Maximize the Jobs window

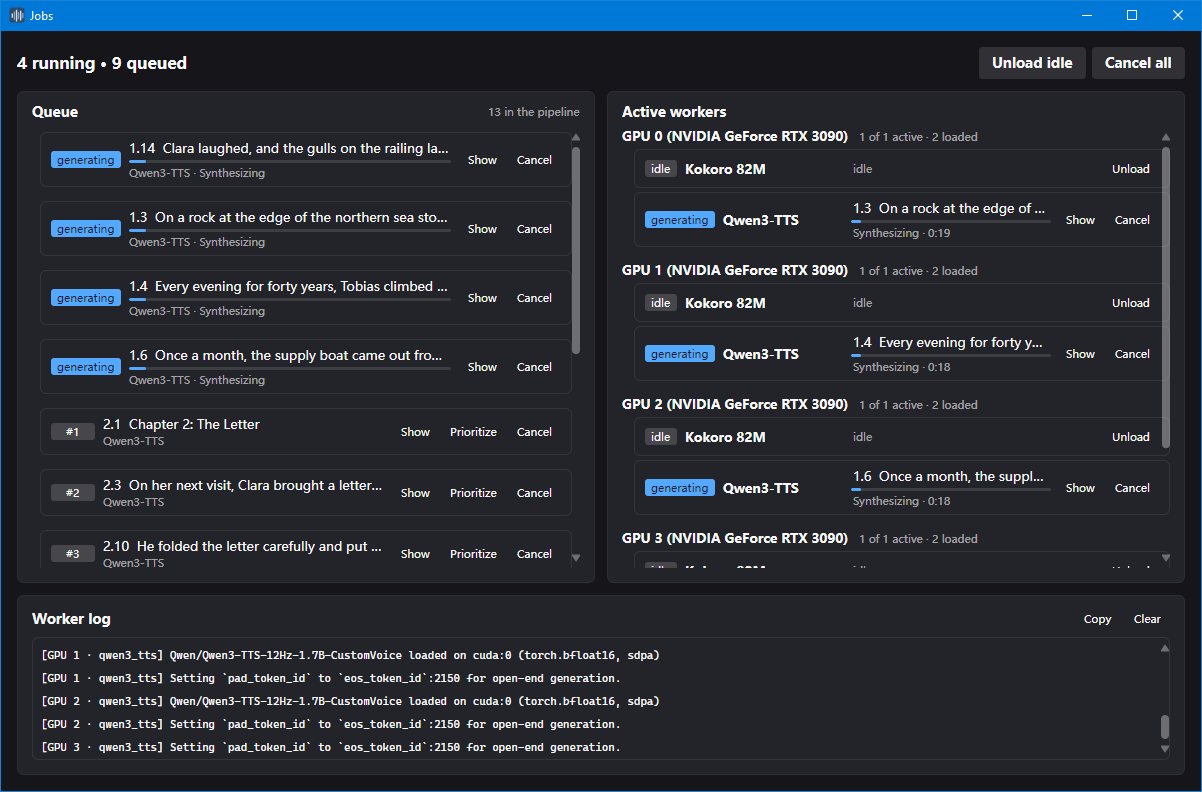point(1132,15)
